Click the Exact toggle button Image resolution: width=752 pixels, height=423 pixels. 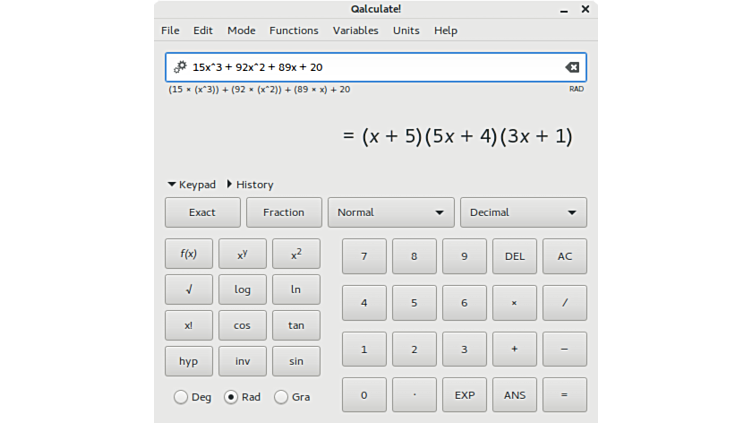(x=202, y=212)
